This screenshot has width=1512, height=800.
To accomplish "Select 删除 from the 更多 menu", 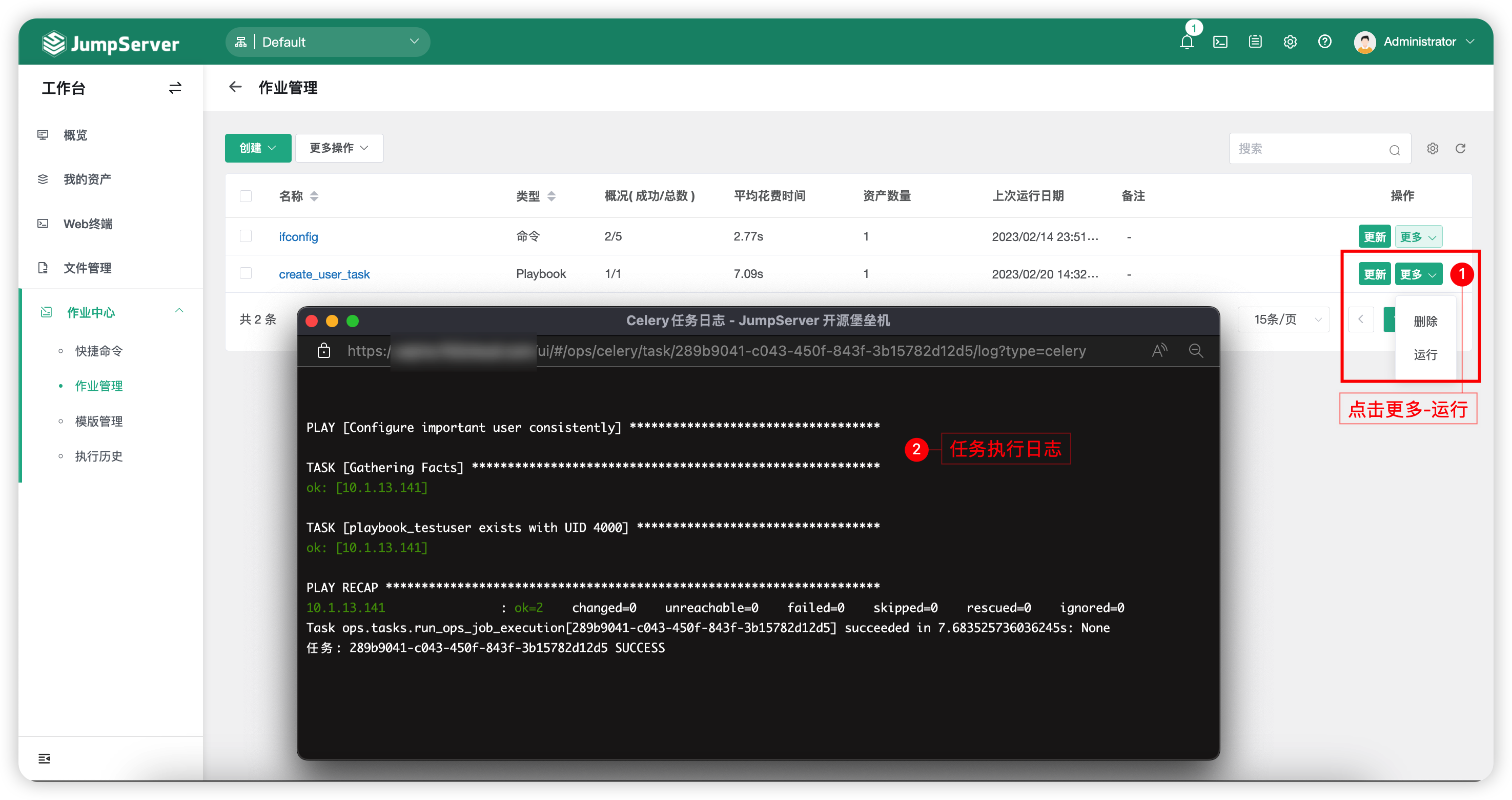I will 1425,322.
